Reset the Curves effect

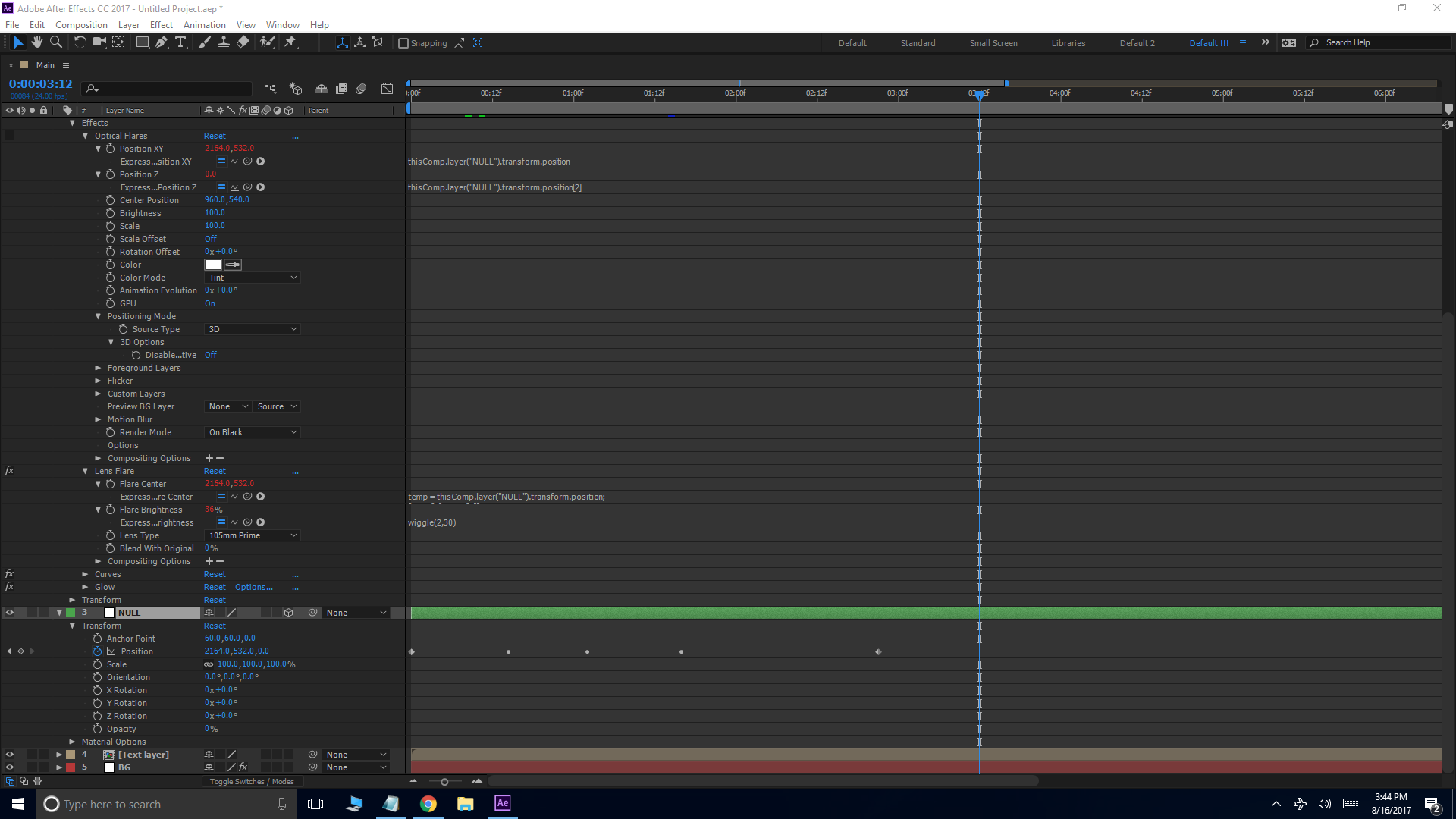215,574
